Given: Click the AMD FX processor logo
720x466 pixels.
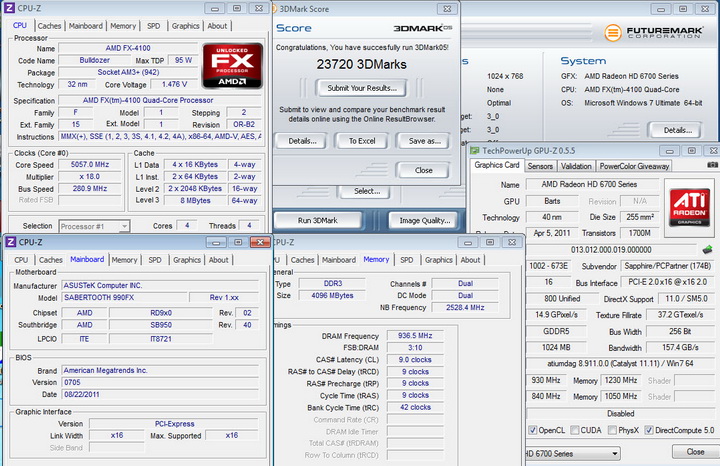Looking at the screenshot, I should [x=232, y=66].
